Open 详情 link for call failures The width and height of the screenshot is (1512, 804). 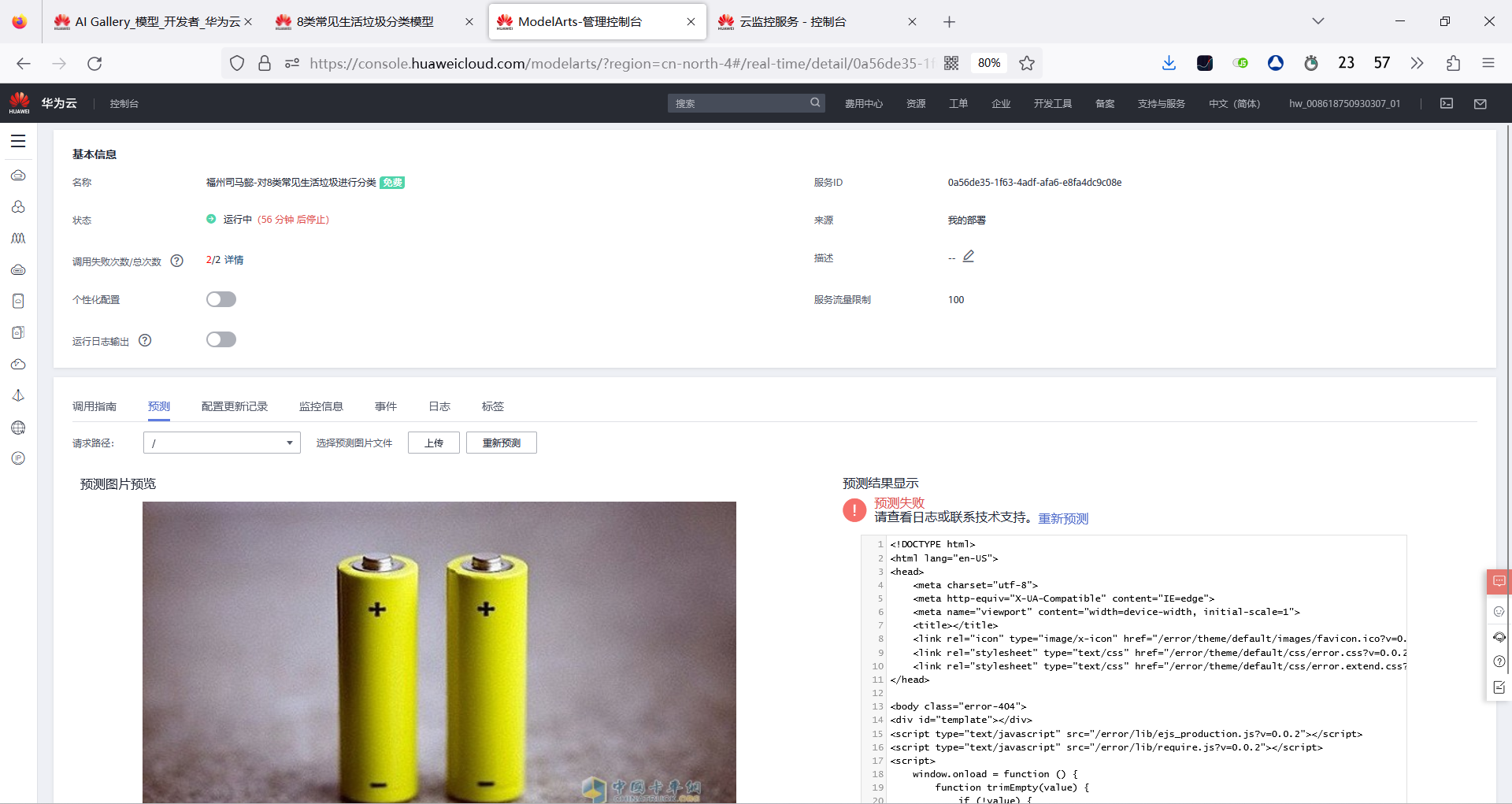coord(234,260)
